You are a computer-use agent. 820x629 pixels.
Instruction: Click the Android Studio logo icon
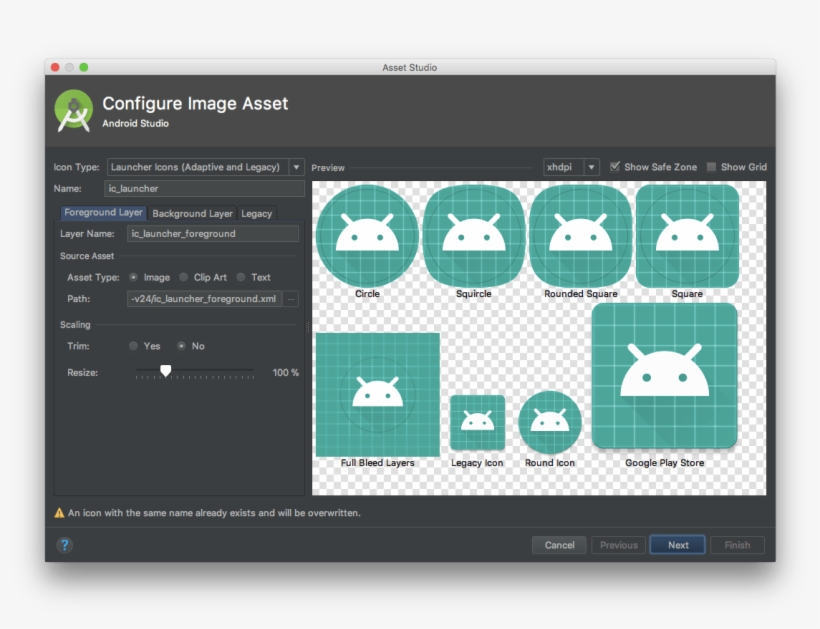pyautogui.click(x=74, y=111)
